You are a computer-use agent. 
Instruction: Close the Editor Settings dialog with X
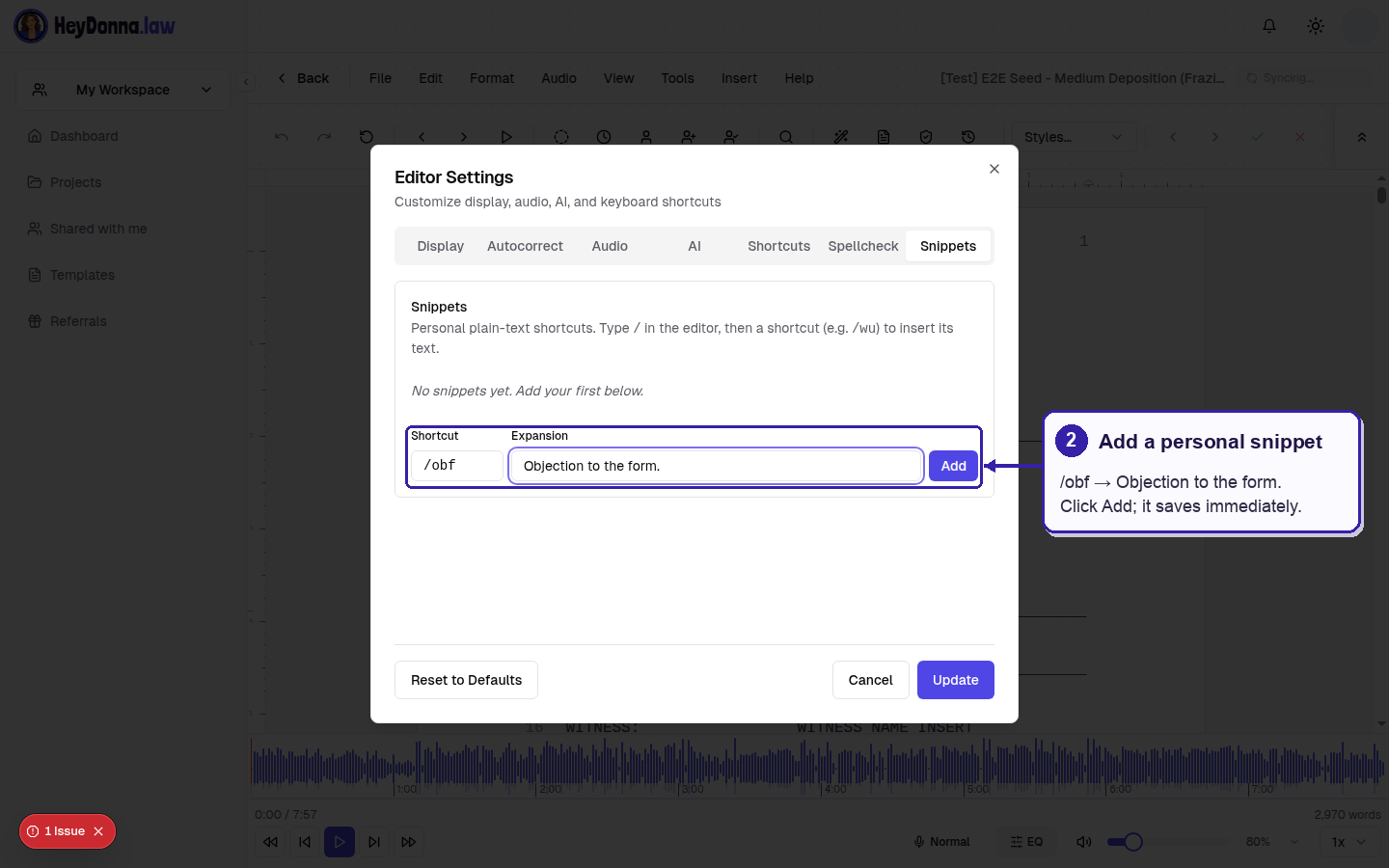[x=994, y=169]
